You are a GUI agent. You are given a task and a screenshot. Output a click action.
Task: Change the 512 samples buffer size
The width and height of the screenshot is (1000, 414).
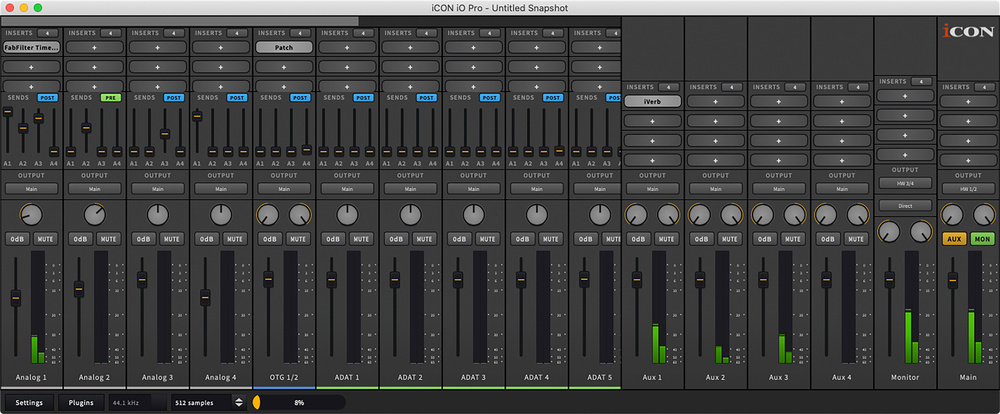tap(208, 403)
